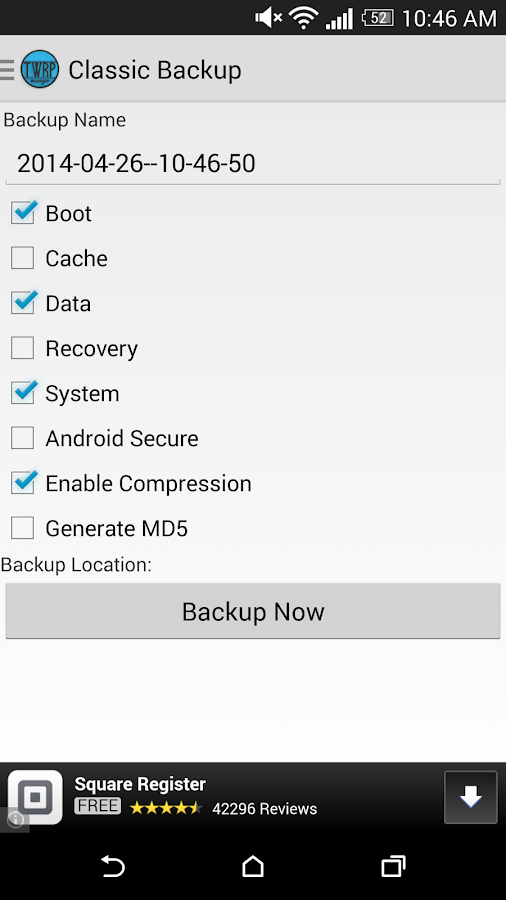The image size is (506, 900).
Task: Enable the Cache checkbox
Action: point(23,258)
